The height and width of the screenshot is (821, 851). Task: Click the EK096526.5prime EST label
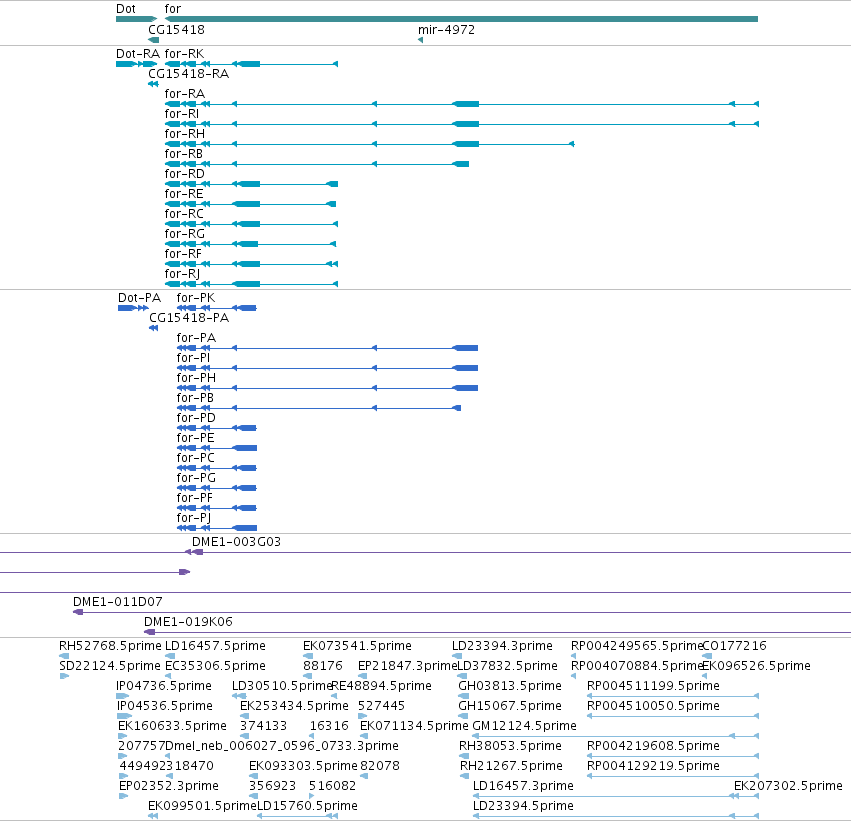point(757,666)
